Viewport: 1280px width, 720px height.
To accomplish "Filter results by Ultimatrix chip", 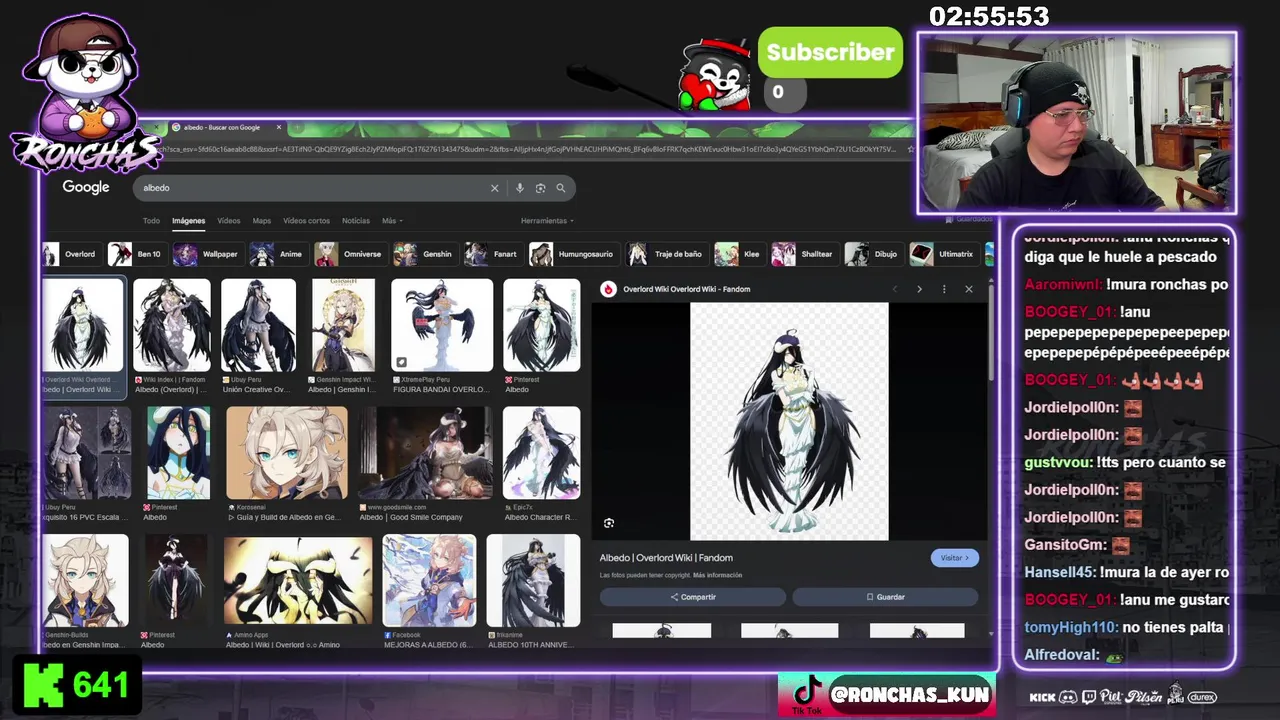I will point(943,254).
